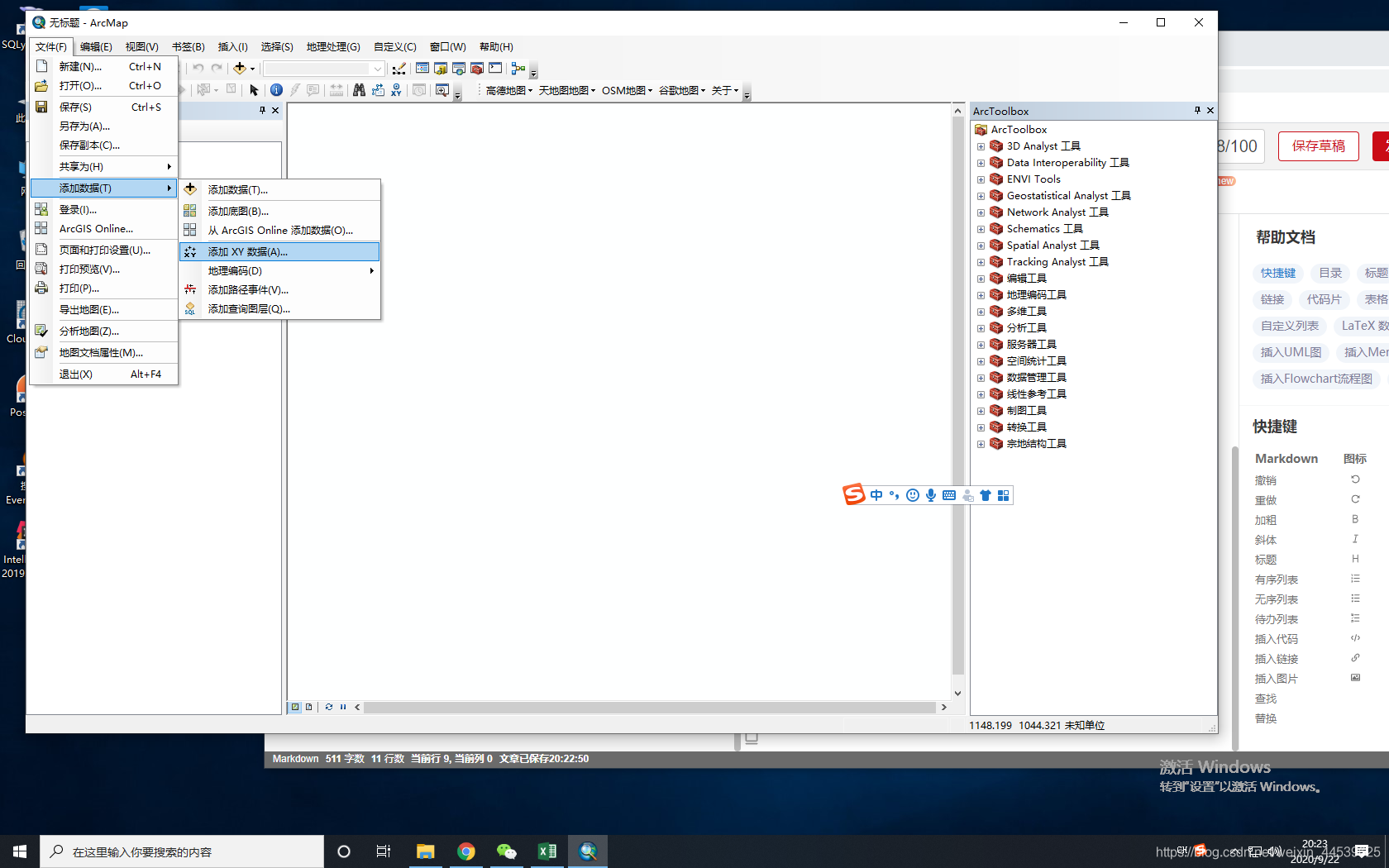Open the 谷歌地图 dropdown
The image size is (1389, 868).
(682, 90)
